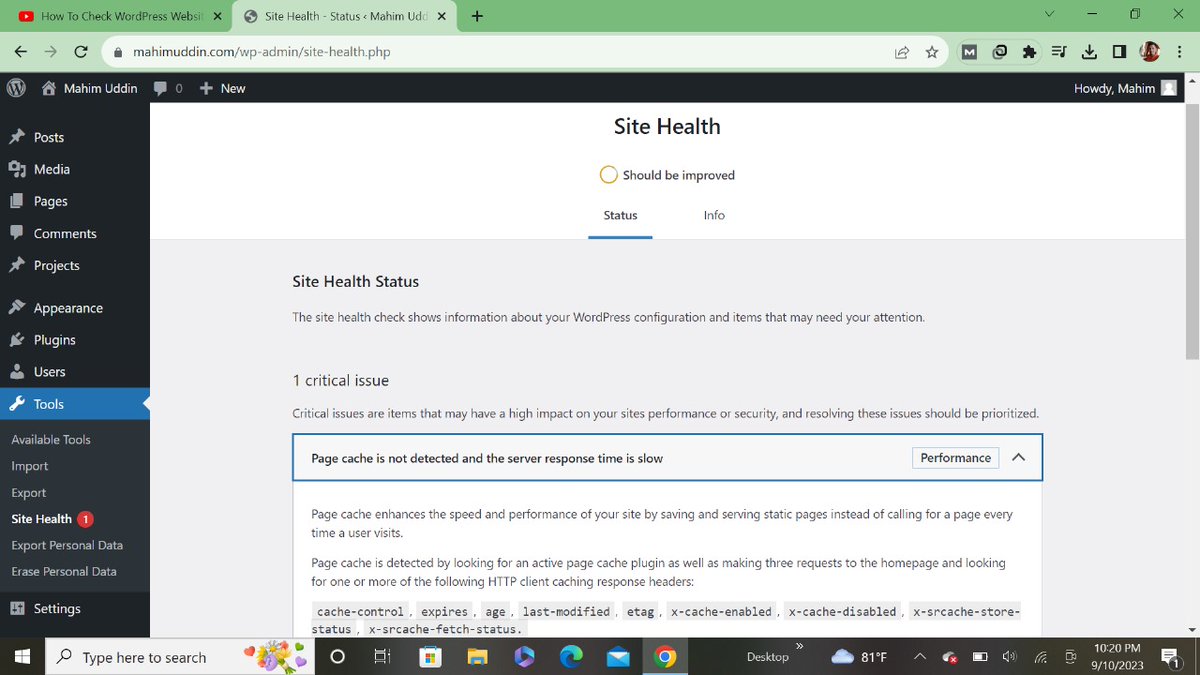The height and width of the screenshot is (675, 1200).
Task: Open the linked-squares browser extension
Action: 1000,52
